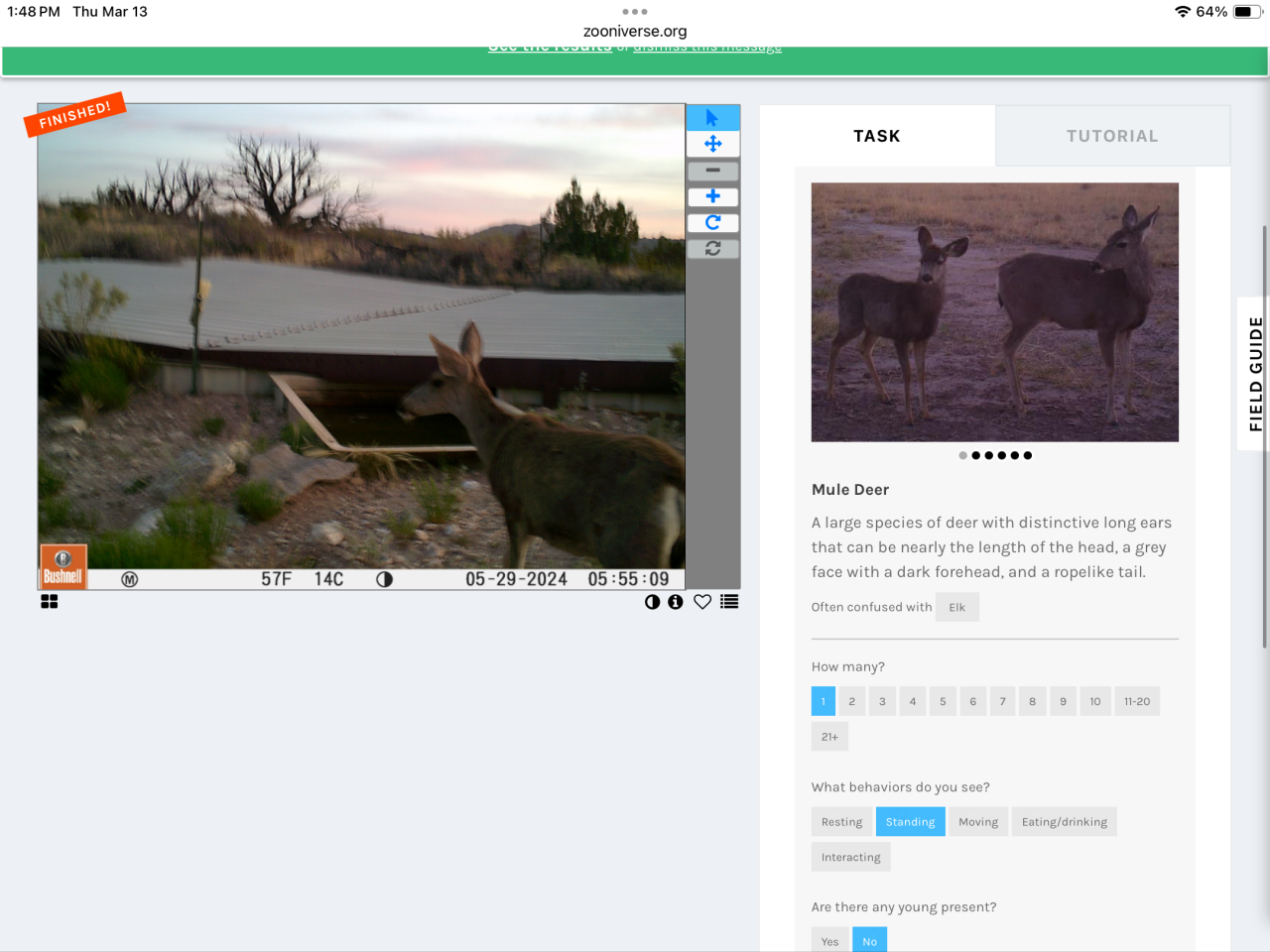Select the Eating/drinking behavior
The height and width of the screenshot is (952, 1270).
pos(1064,822)
